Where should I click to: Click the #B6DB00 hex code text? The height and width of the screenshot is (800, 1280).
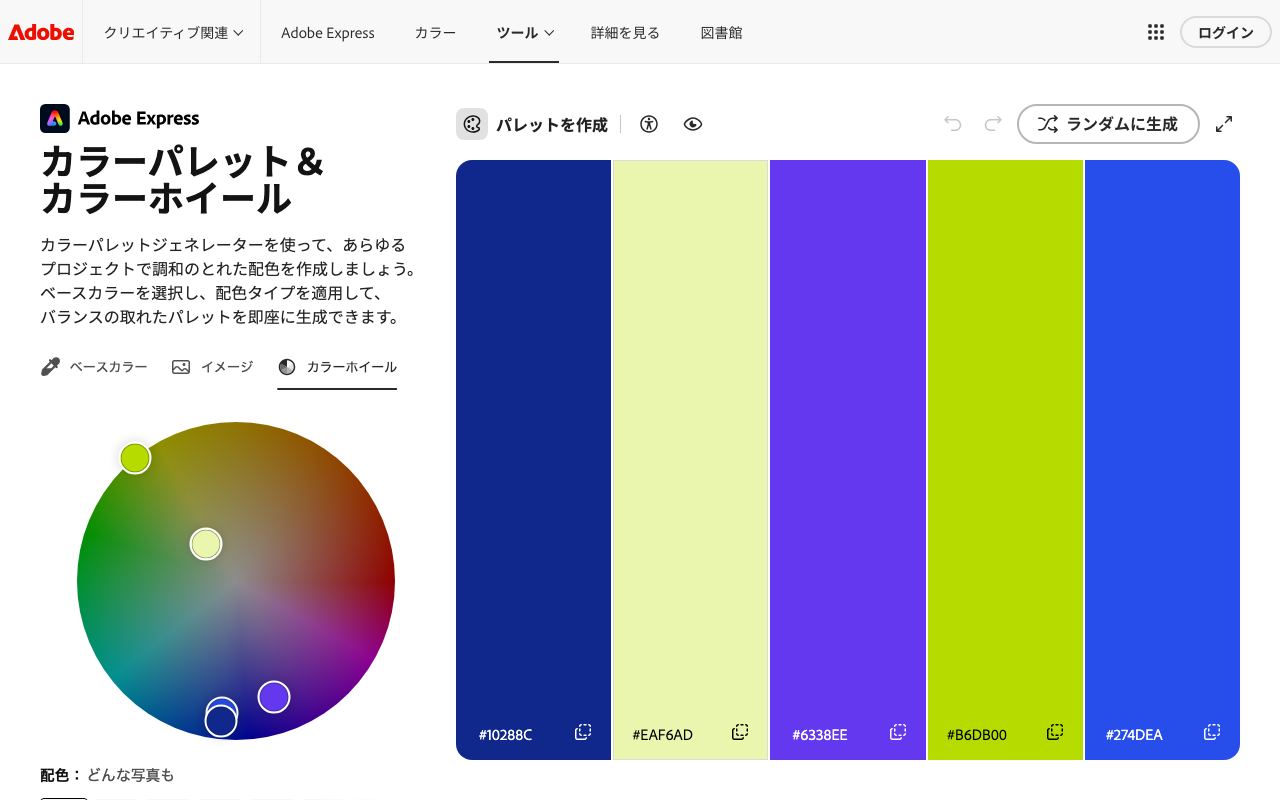coord(977,735)
